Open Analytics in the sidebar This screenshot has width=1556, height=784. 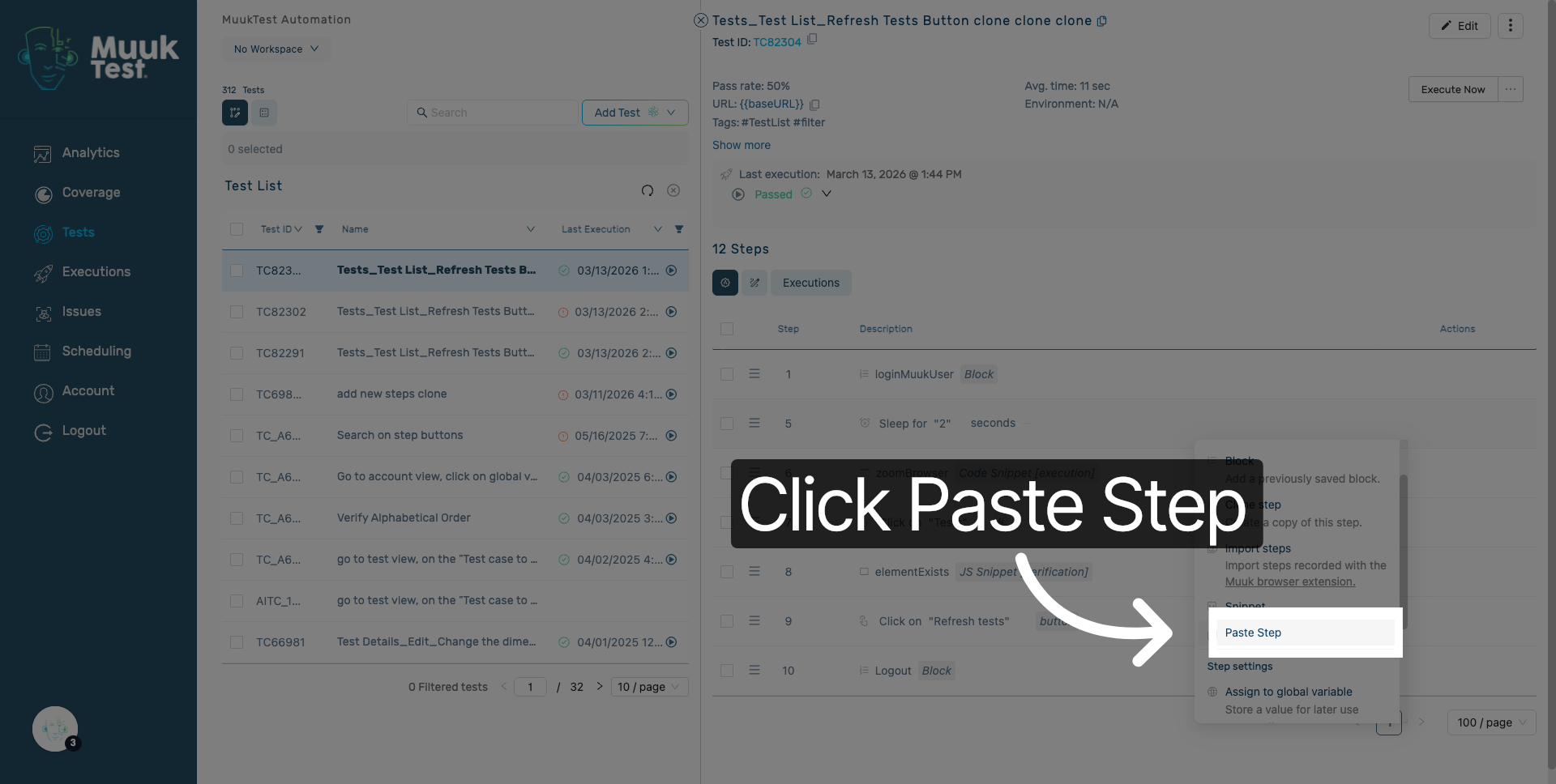pyautogui.click(x=76, y=153)
